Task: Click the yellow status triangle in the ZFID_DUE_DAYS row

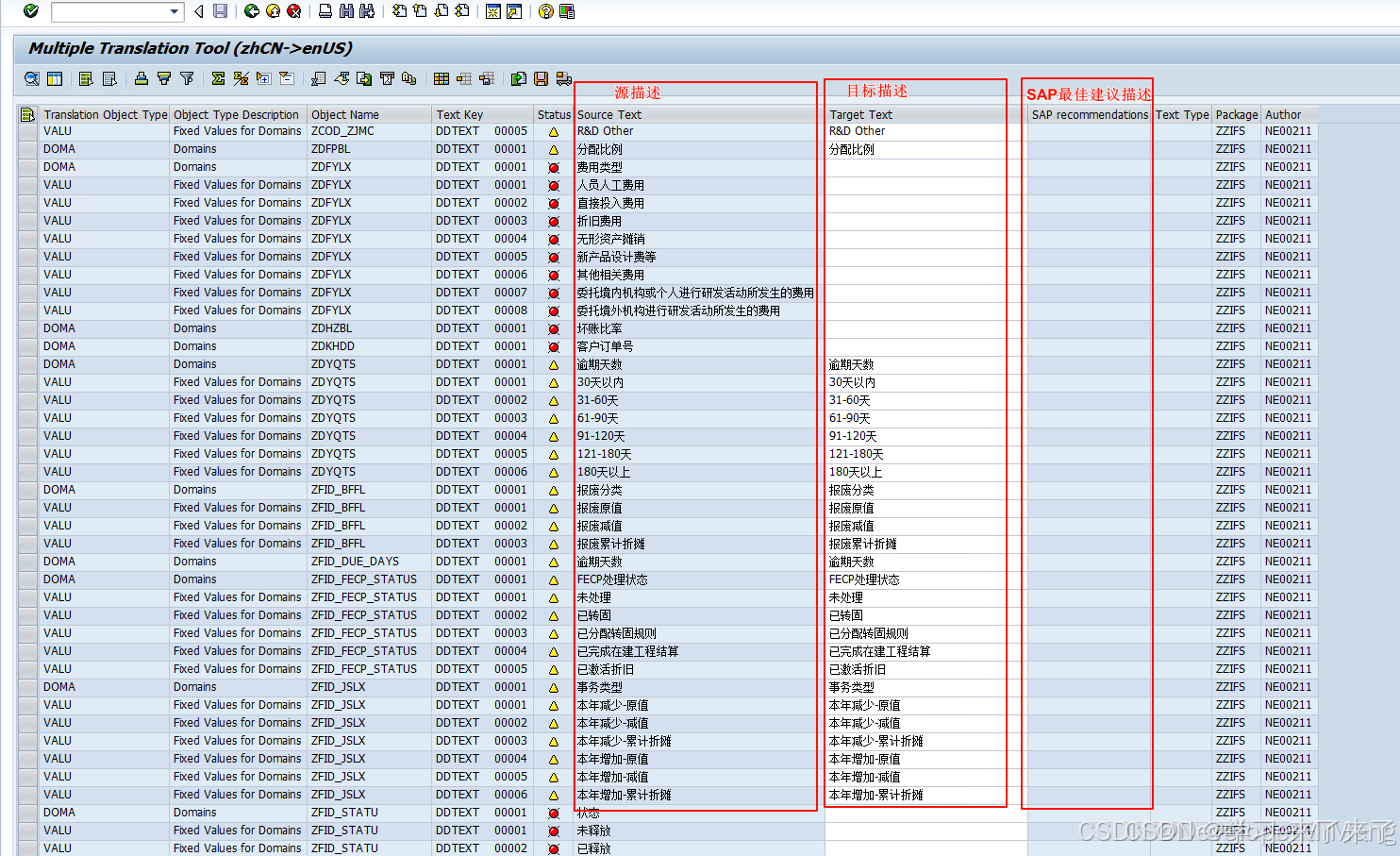Action: click(554, 562)
